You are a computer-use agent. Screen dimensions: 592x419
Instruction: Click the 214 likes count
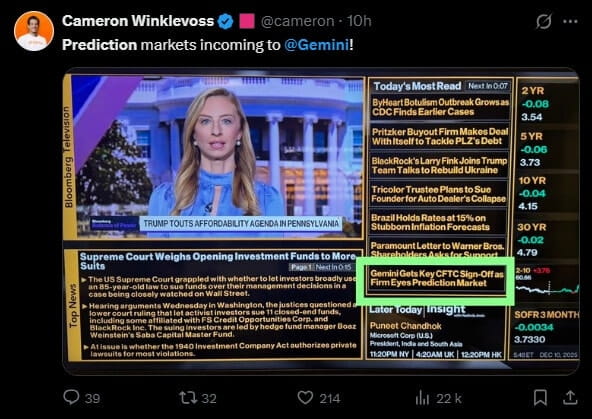pos(330,398)
